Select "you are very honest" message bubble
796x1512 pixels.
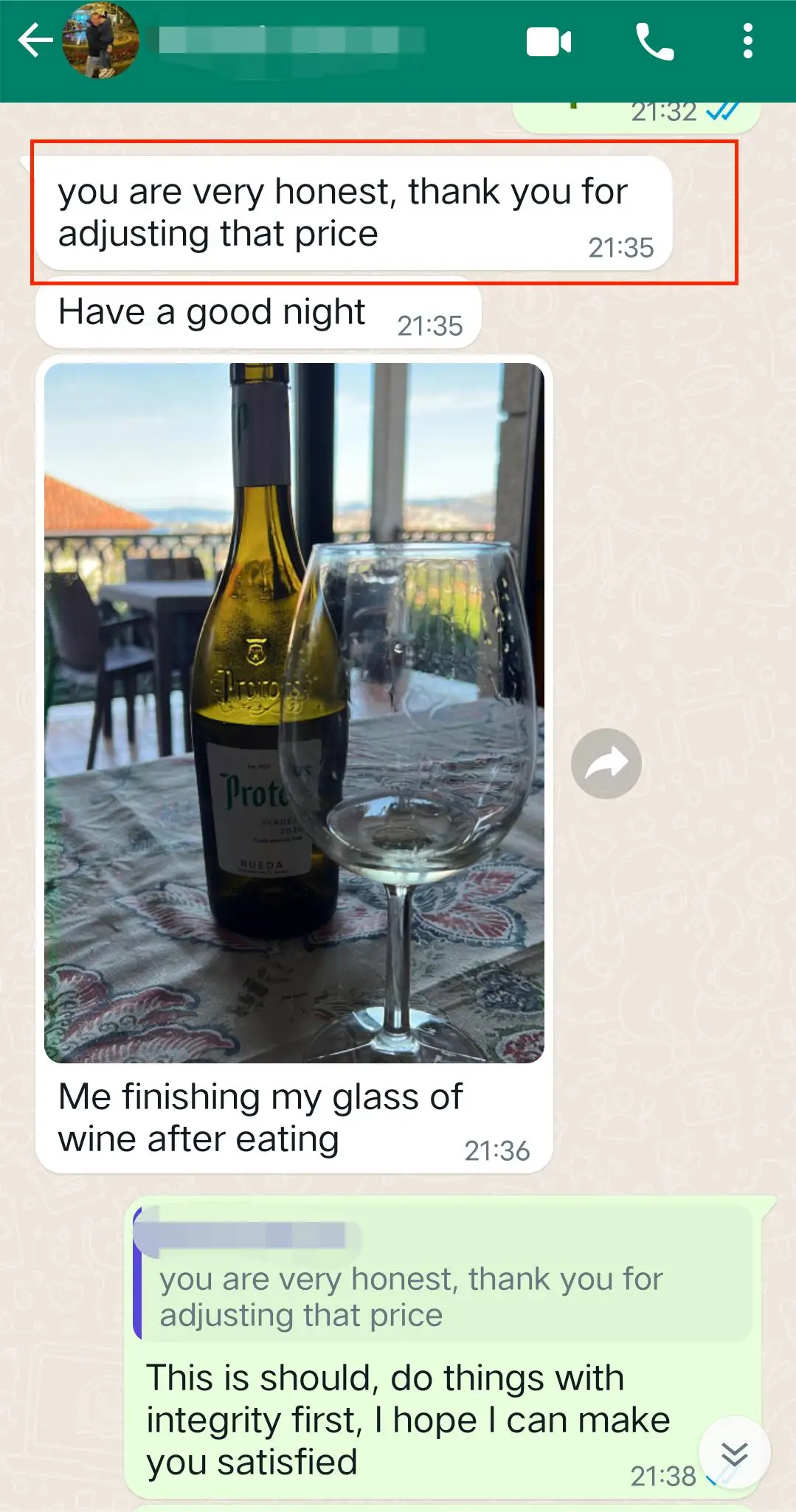click(354, 213)
